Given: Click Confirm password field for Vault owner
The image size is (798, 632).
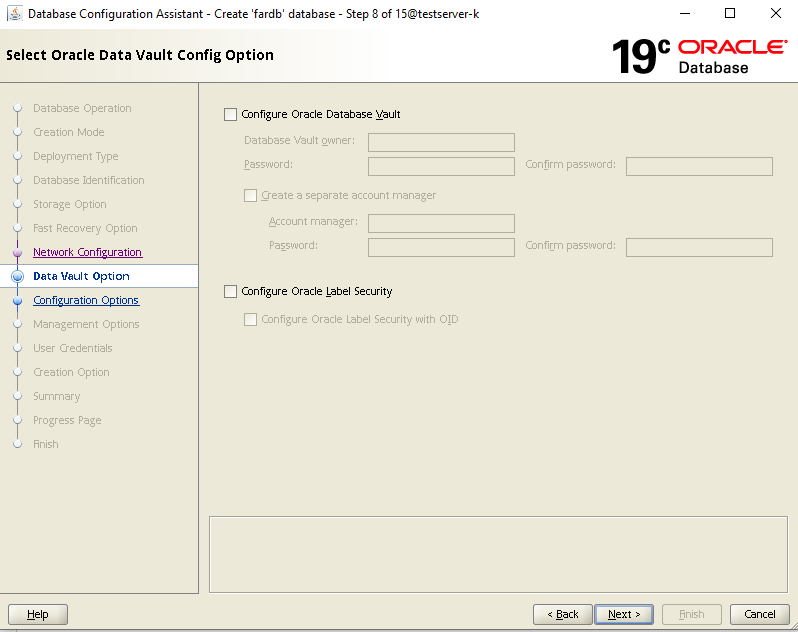Looking at the screenshot, I should coord(699,166).
